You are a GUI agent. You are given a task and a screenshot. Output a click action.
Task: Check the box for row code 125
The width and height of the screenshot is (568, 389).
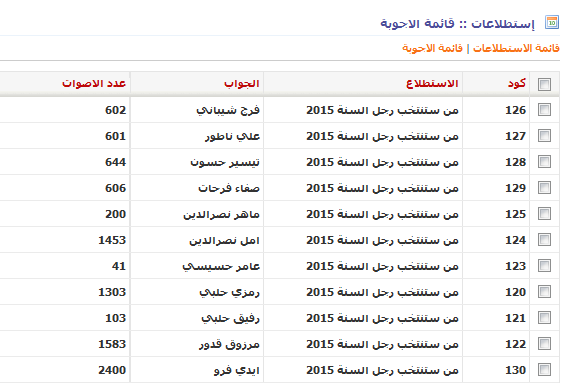[544, 214]
